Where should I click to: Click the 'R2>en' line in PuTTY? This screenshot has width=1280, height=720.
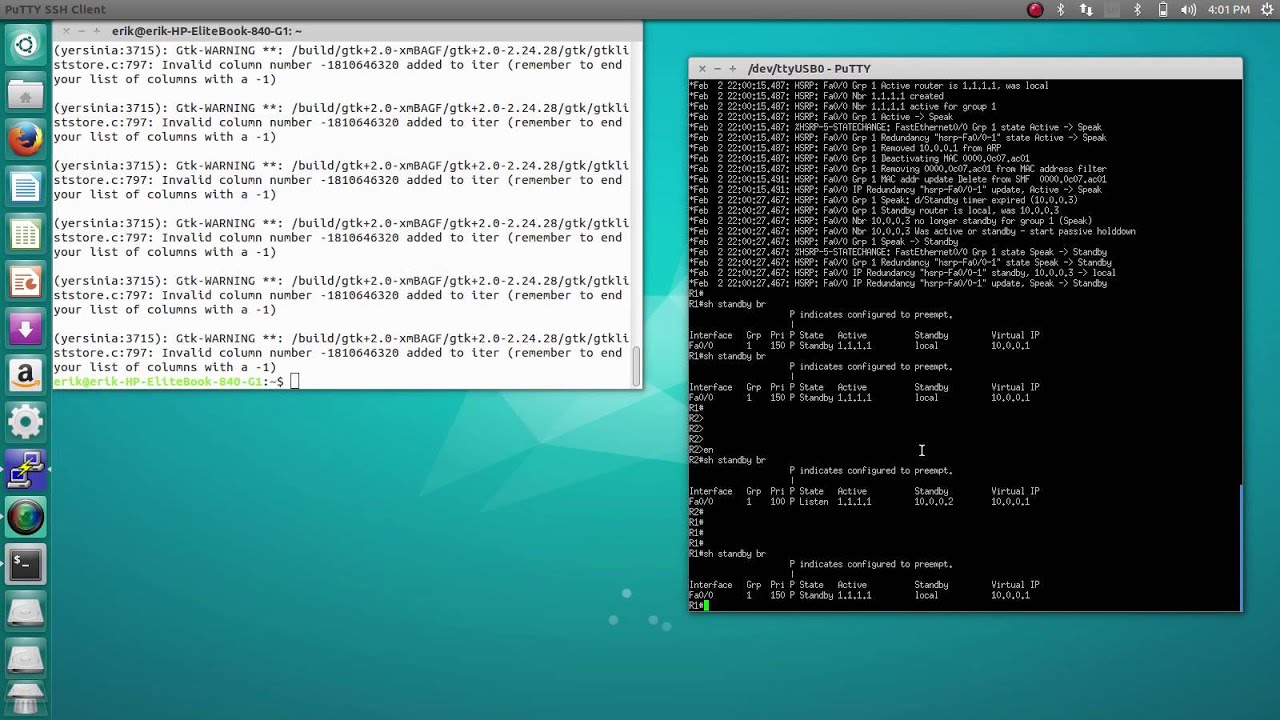(x=701, y=450)
